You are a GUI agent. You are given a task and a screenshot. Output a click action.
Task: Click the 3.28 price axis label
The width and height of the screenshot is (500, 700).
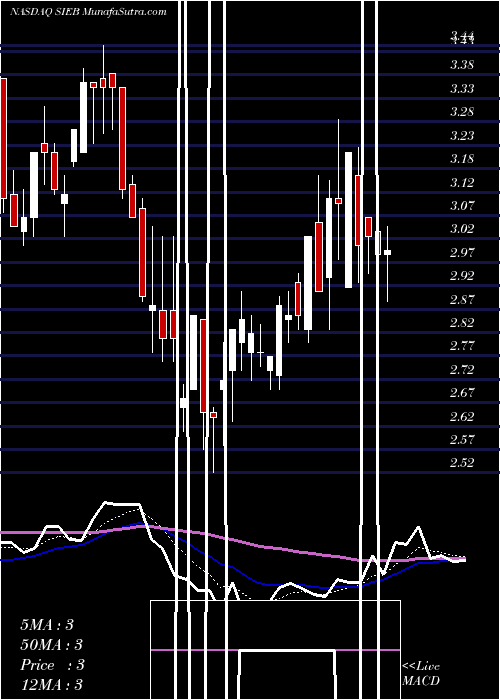(462, 112)
